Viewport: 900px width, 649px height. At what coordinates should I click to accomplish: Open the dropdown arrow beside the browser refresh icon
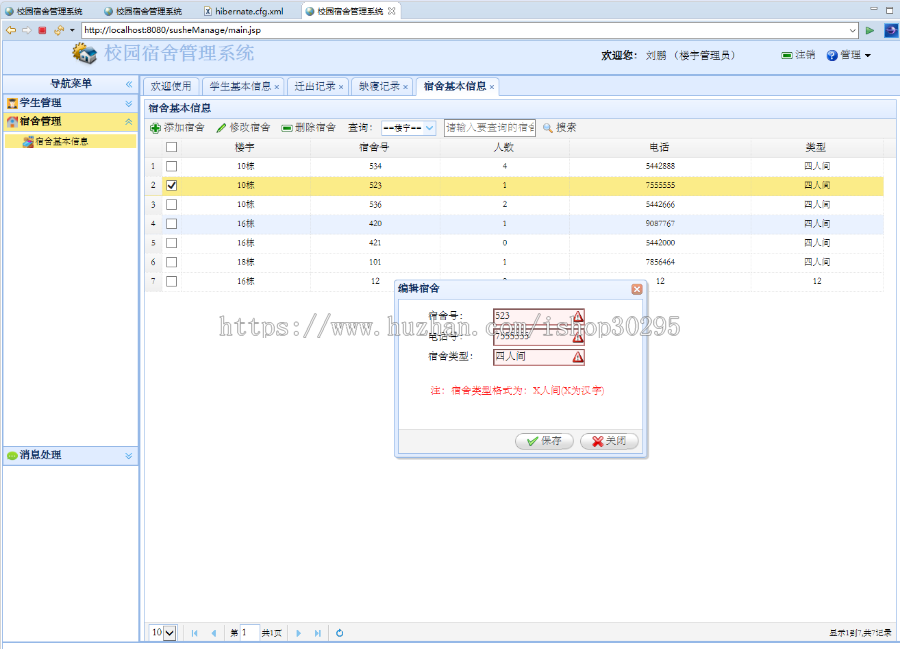pyautogui.click(x=72, y=30)
